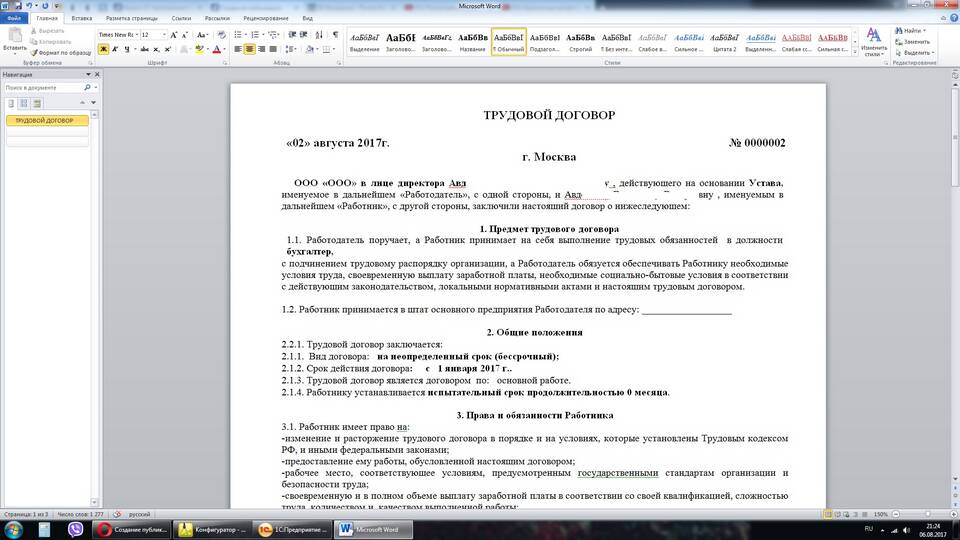Image resolution: width=960 pixels, height=540 pixels.
Task: Open the font size dropdown showing 12
Action: click(164, 35)
